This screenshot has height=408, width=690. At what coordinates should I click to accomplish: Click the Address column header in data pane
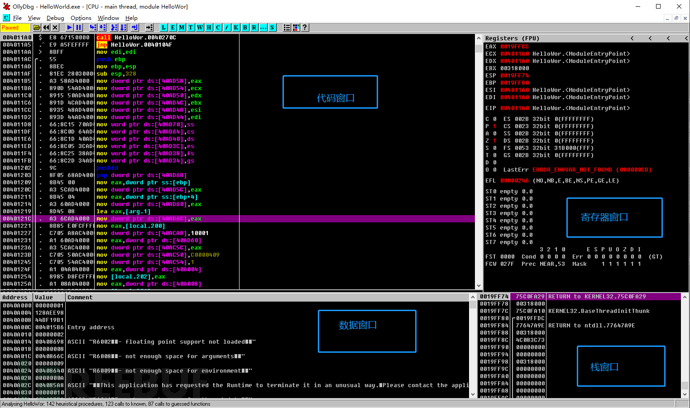tap(17, 298)
